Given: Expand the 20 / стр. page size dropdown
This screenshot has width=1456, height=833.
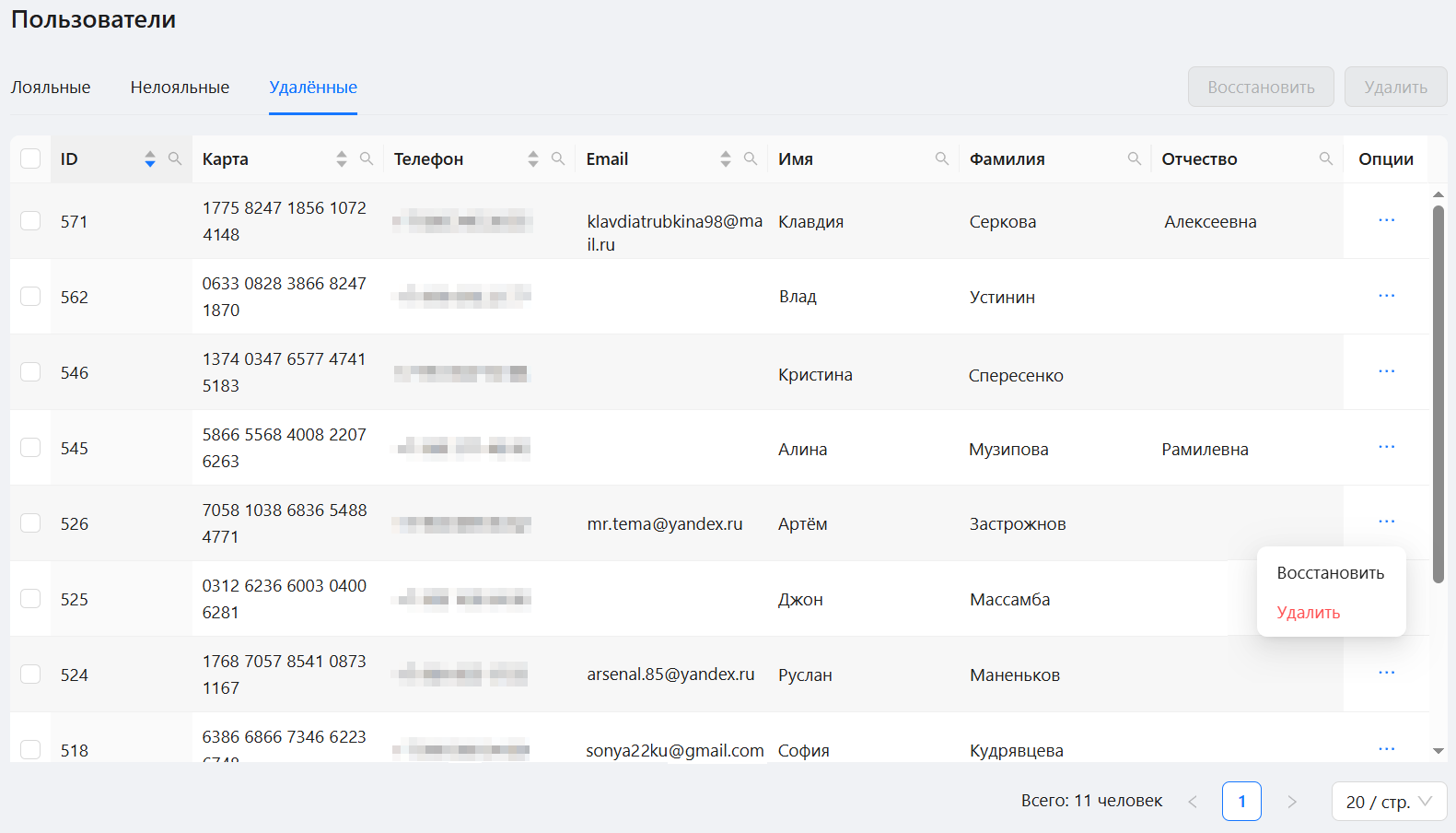Looking at the screenshot, I should [x=1389, y=802].
